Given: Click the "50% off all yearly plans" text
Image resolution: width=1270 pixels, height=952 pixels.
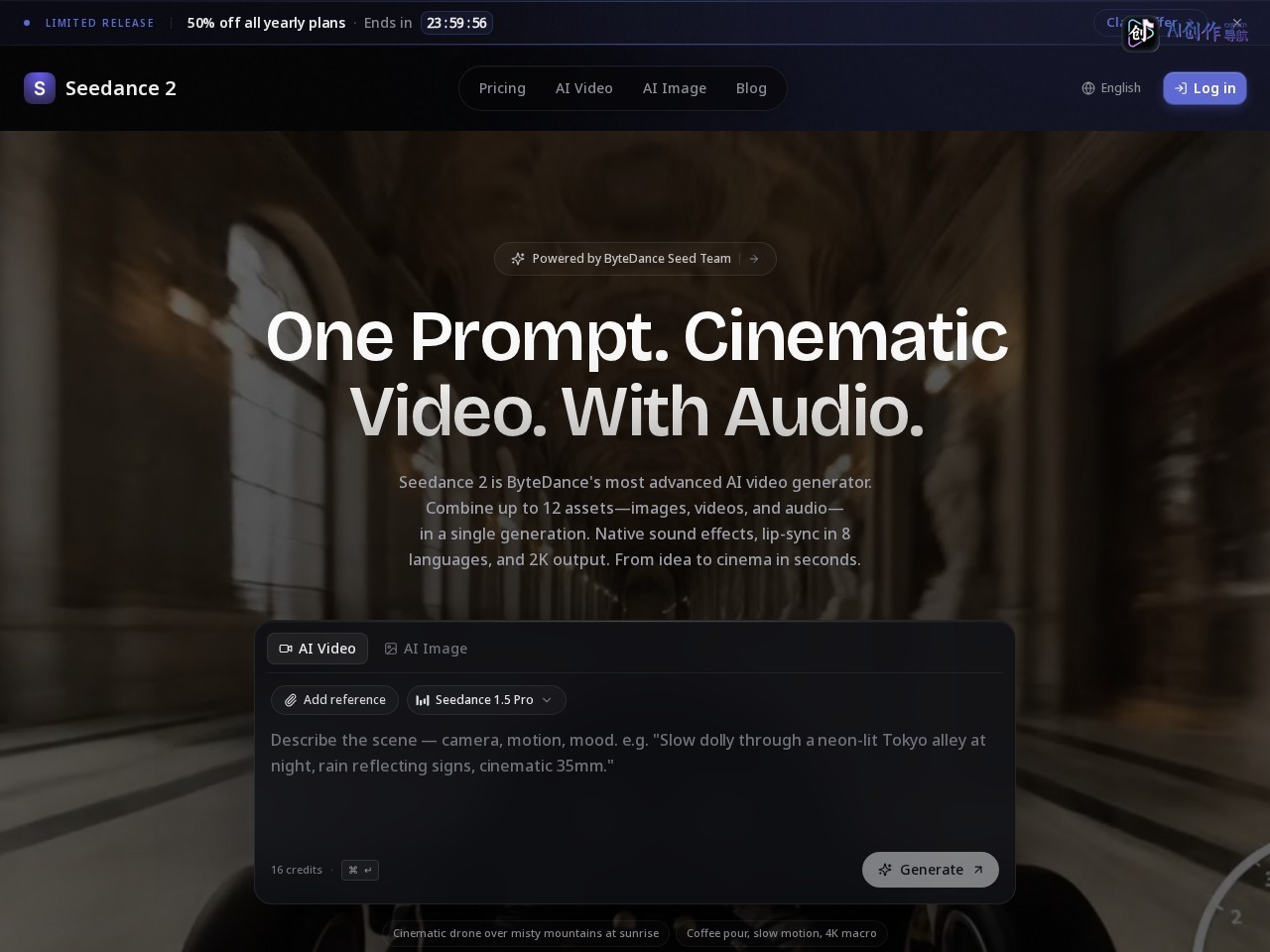Looking at the screenshot, I should 266,23.
